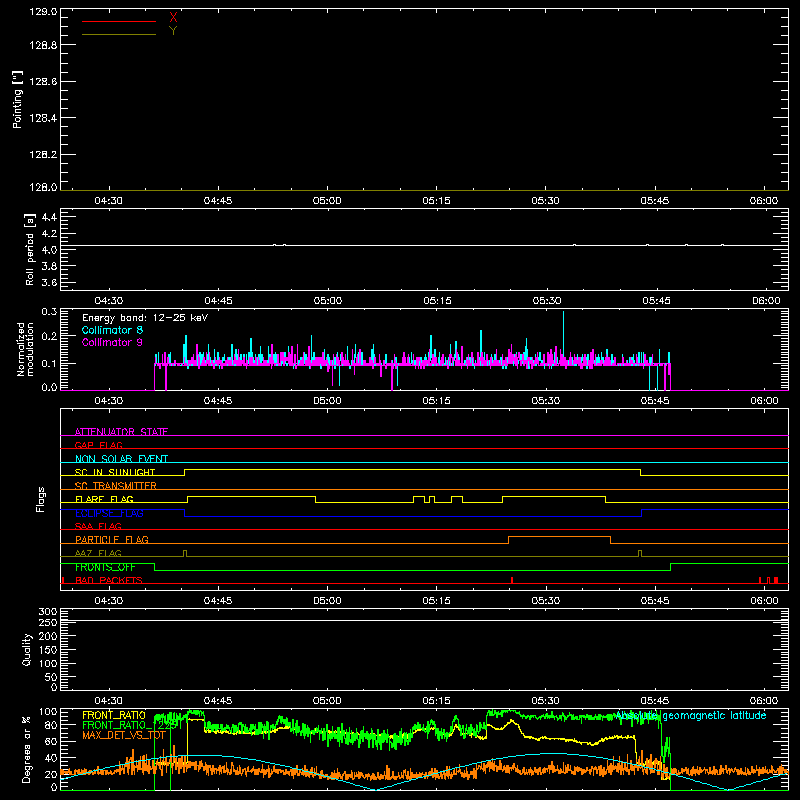The image size is (800, 800).
Task: Click '05:30' under the modulation plot
Action: click(x=545, y=401)
